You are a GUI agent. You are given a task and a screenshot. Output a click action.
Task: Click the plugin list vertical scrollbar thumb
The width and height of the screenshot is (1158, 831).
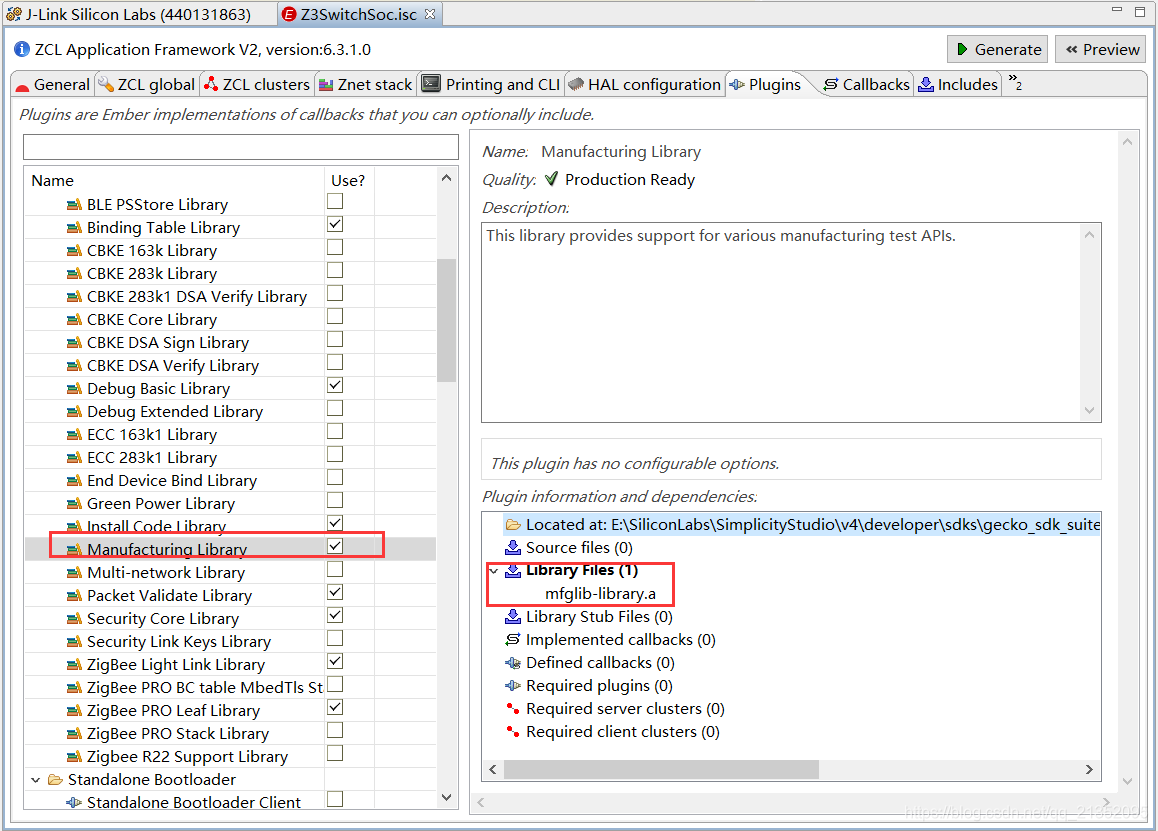tap(446, 320)
